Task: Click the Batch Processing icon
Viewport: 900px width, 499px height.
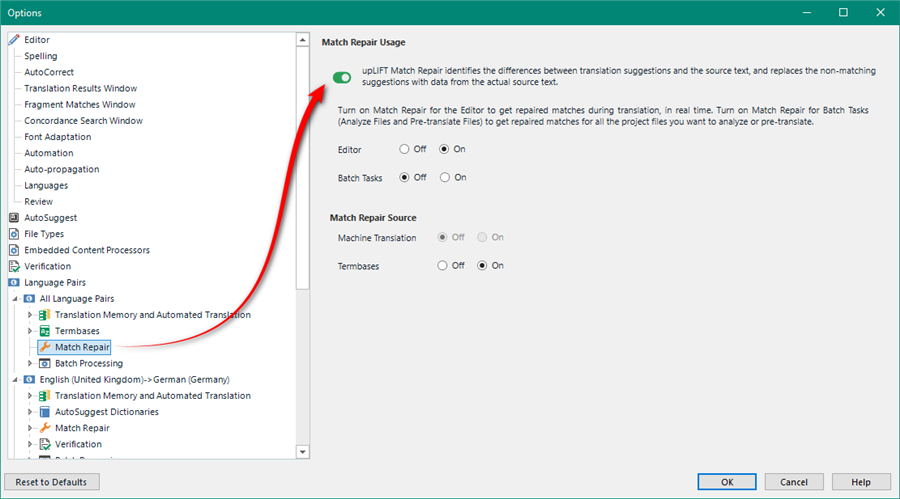Action: coord(44,363)
